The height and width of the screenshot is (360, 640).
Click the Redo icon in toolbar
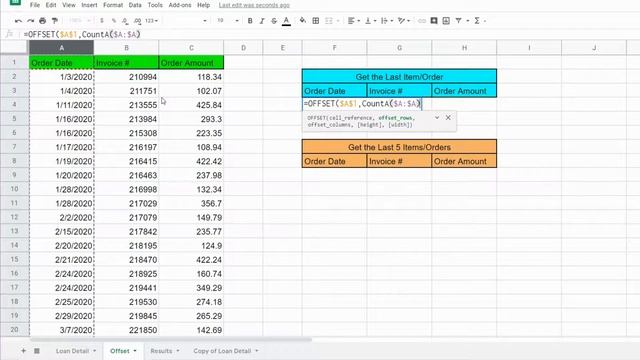(31, 20)
